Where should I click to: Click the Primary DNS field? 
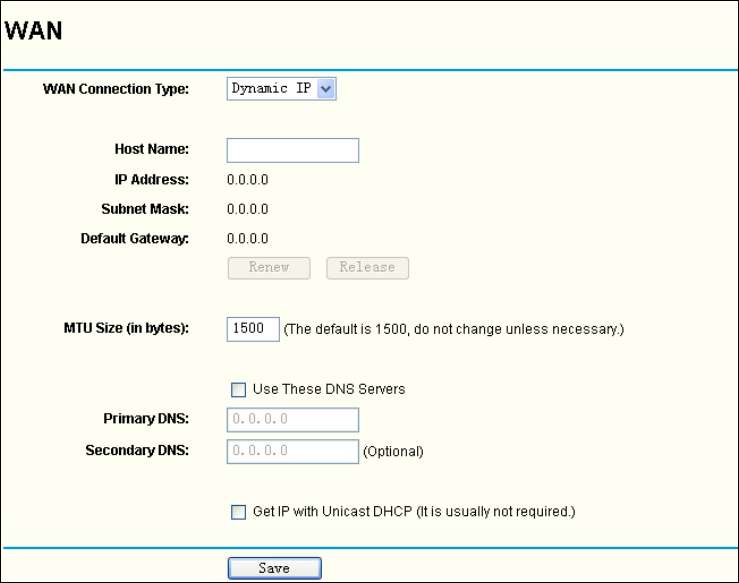[x=293, y=419]
